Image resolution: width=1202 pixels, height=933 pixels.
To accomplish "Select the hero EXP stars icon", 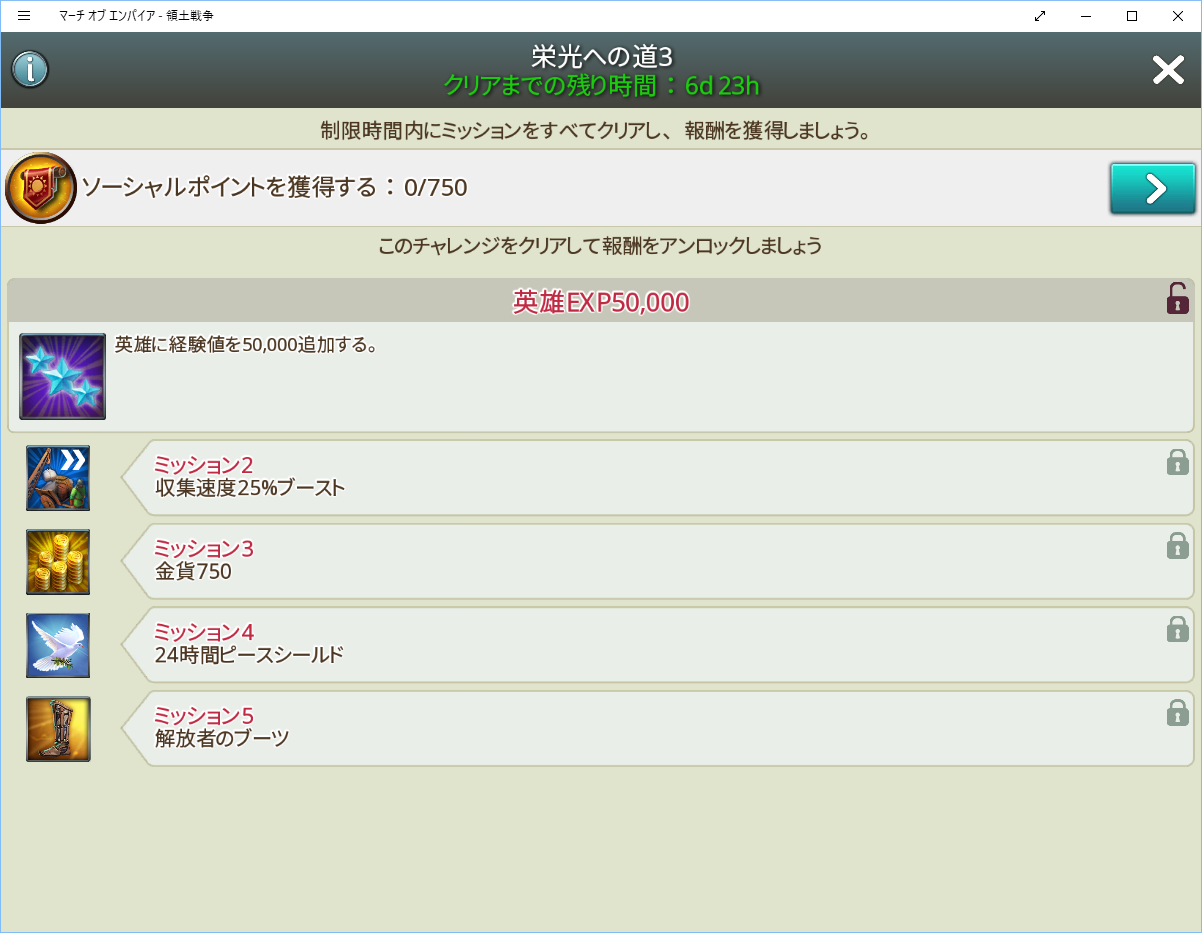I will coord(62,376).
